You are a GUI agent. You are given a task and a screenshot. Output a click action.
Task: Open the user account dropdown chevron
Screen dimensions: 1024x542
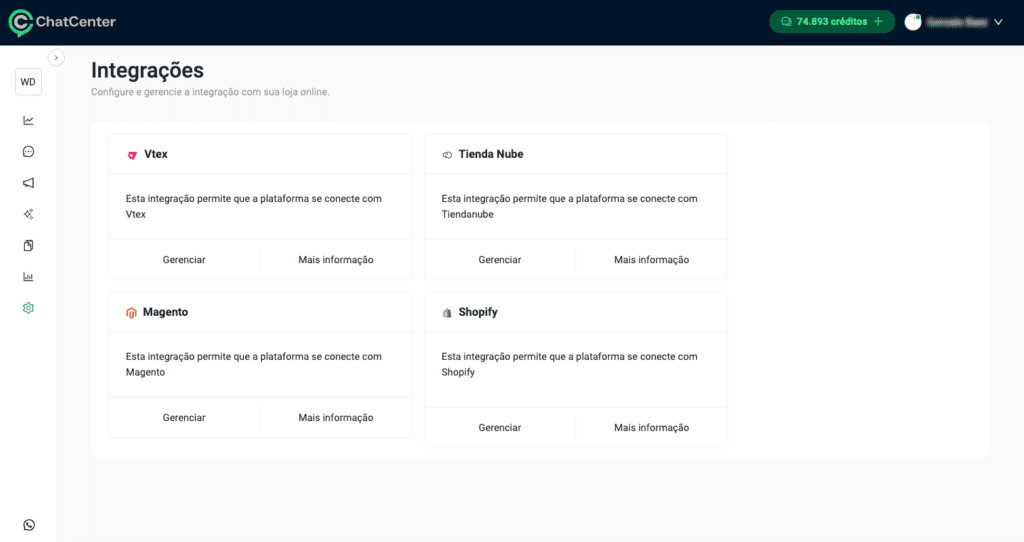(x=998, y=22)
